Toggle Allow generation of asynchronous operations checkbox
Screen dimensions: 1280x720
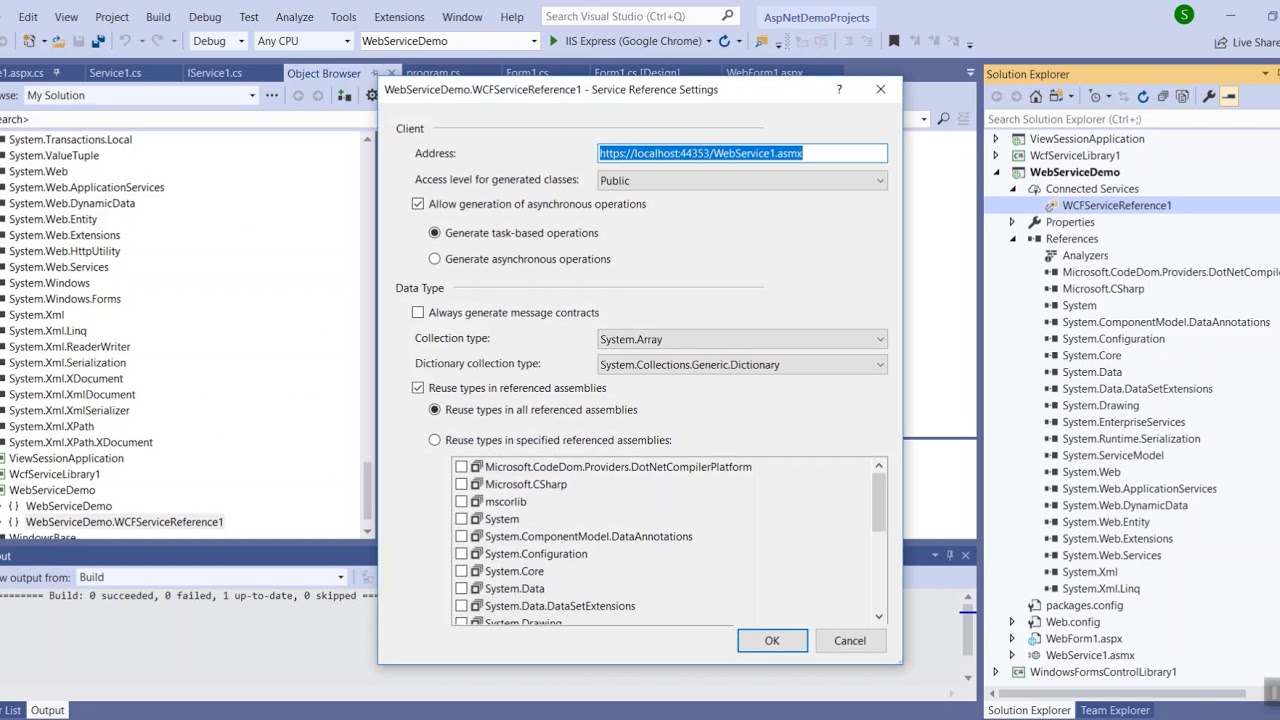pyautogui.click(x=418, y=204)
